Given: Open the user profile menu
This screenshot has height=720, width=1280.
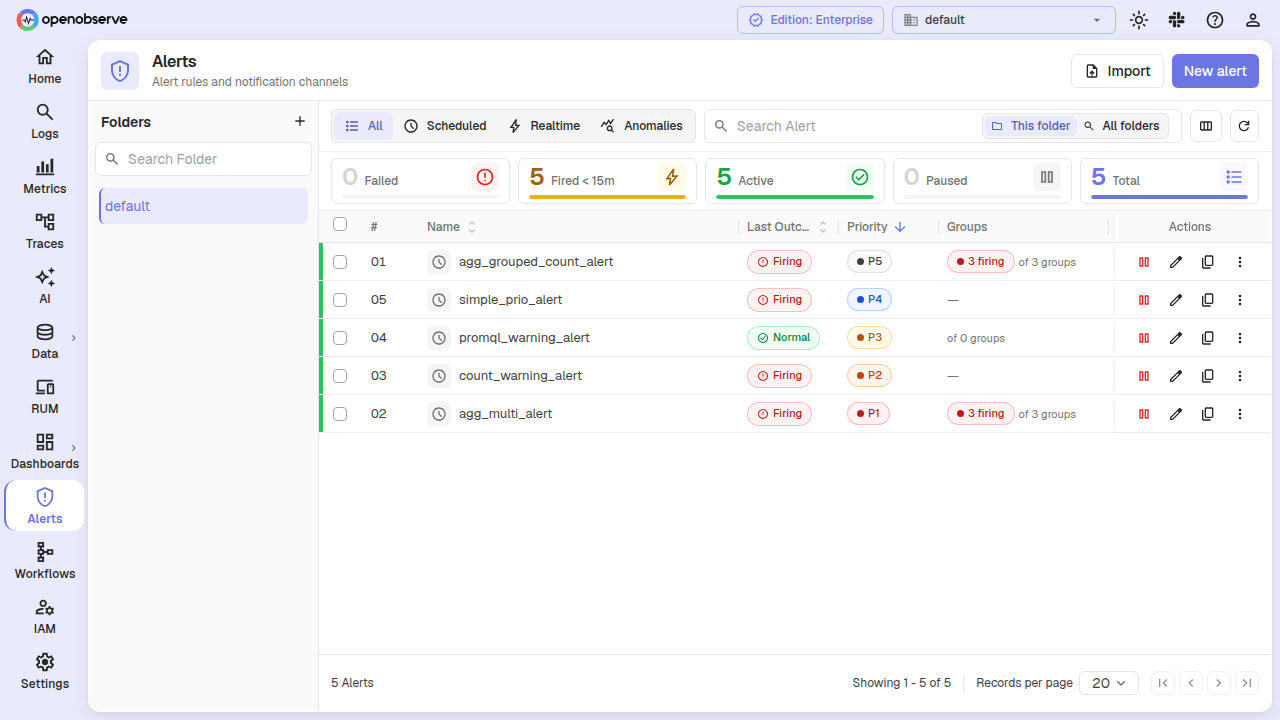Looking at the screenshot, I should (x=1252, y=20).
